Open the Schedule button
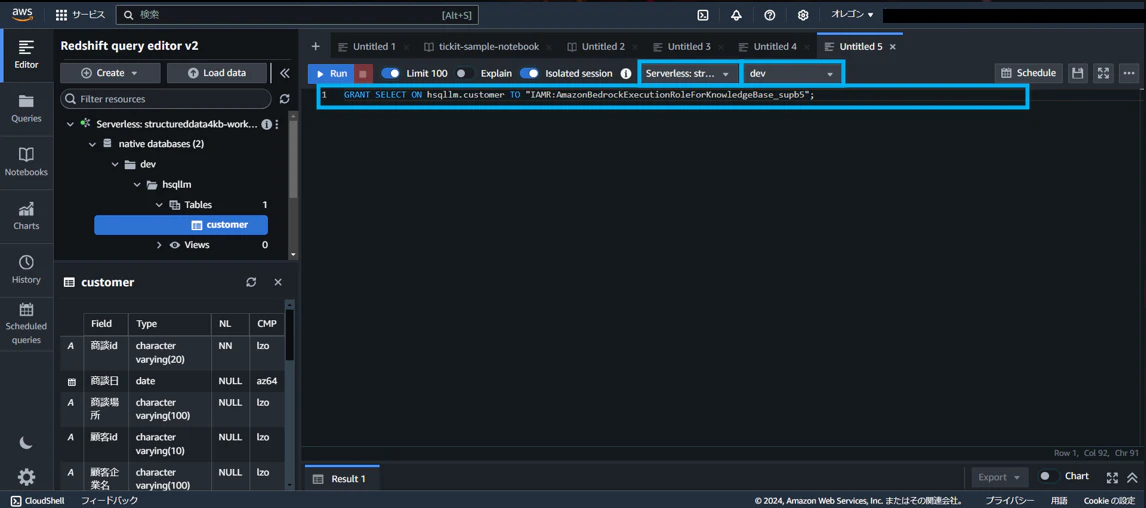This screenshot has height=508, width=1146. [x=1028, y=73]
